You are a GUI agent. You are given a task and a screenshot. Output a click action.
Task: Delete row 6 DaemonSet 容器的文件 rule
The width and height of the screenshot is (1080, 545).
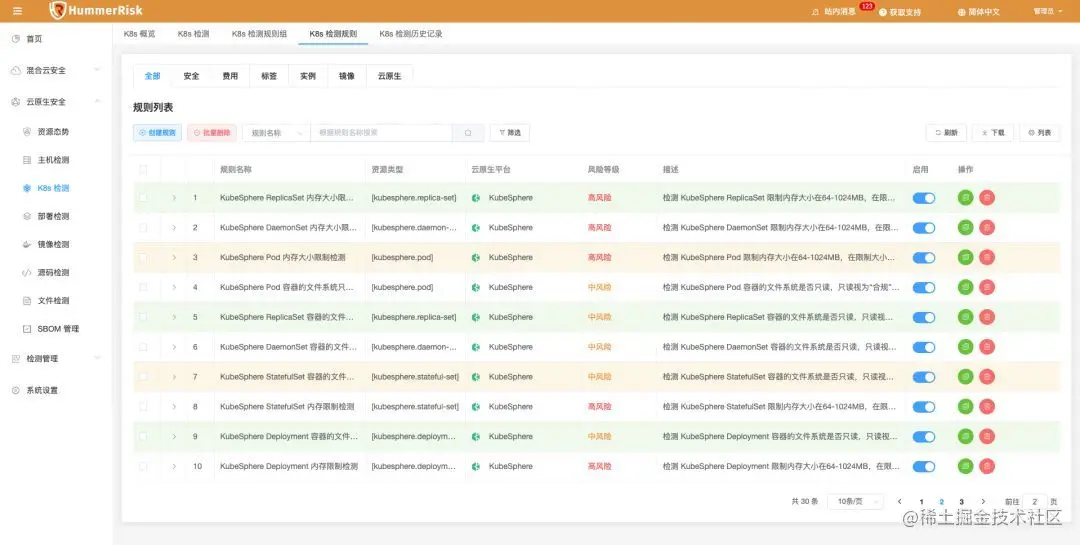pos(987,347)
